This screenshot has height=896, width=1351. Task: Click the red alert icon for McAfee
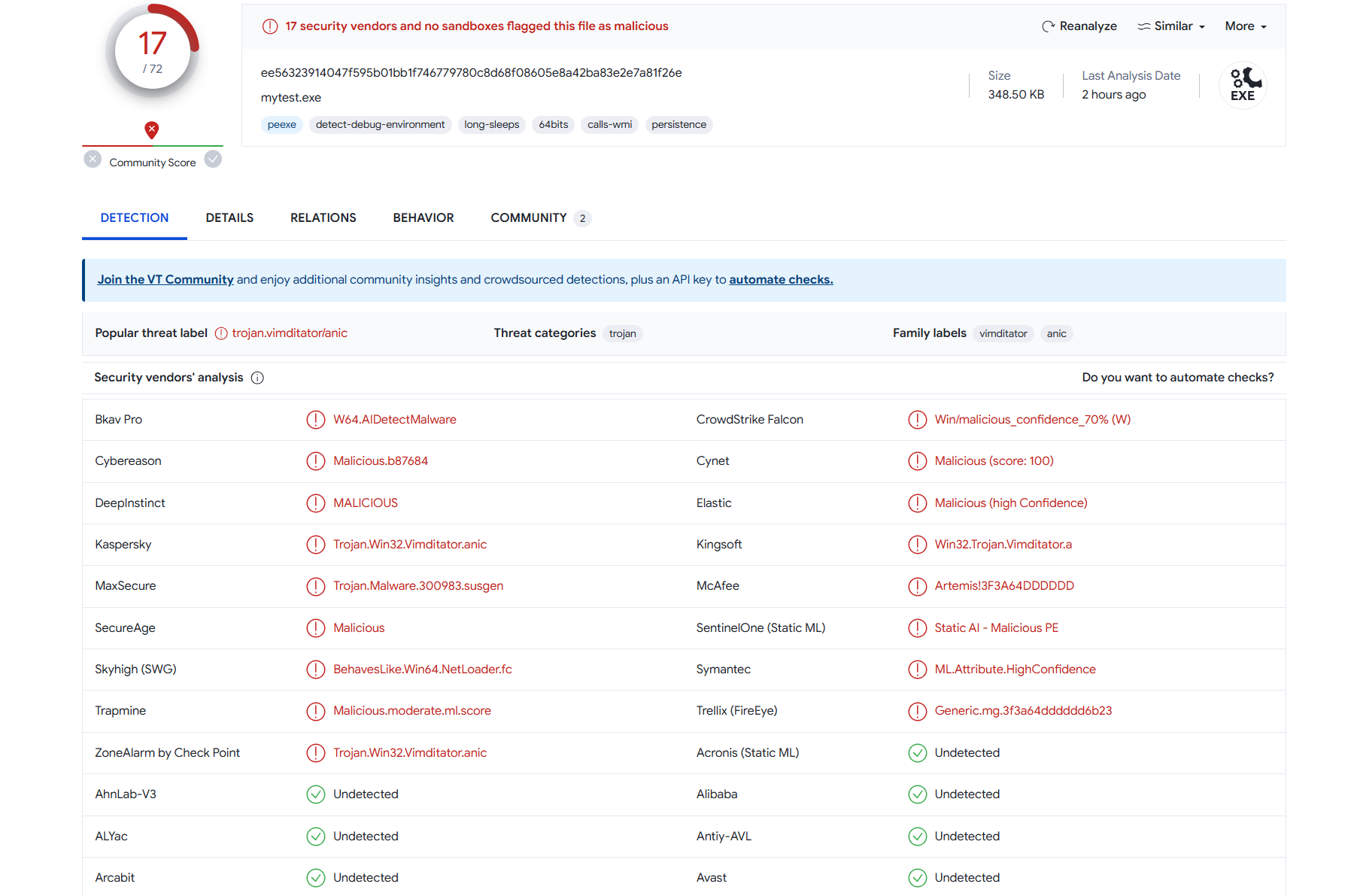(x=918, y=586)
